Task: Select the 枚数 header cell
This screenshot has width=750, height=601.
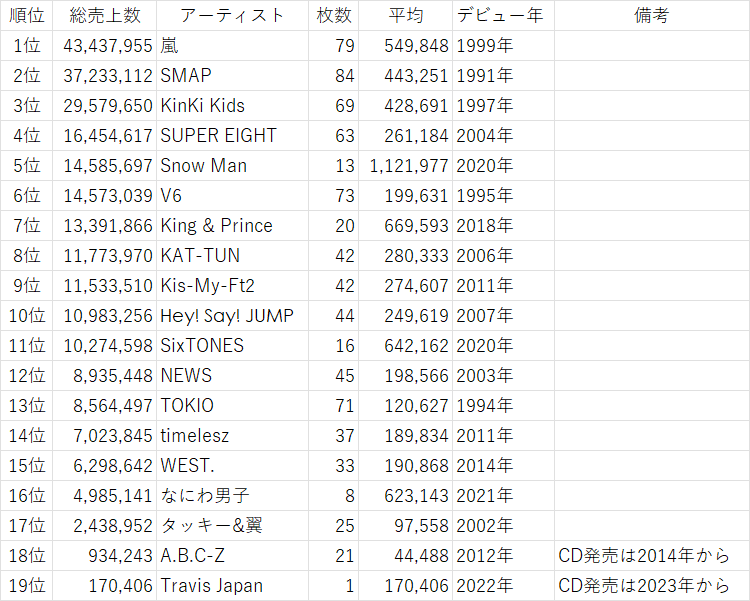Action: click(333, 15)
